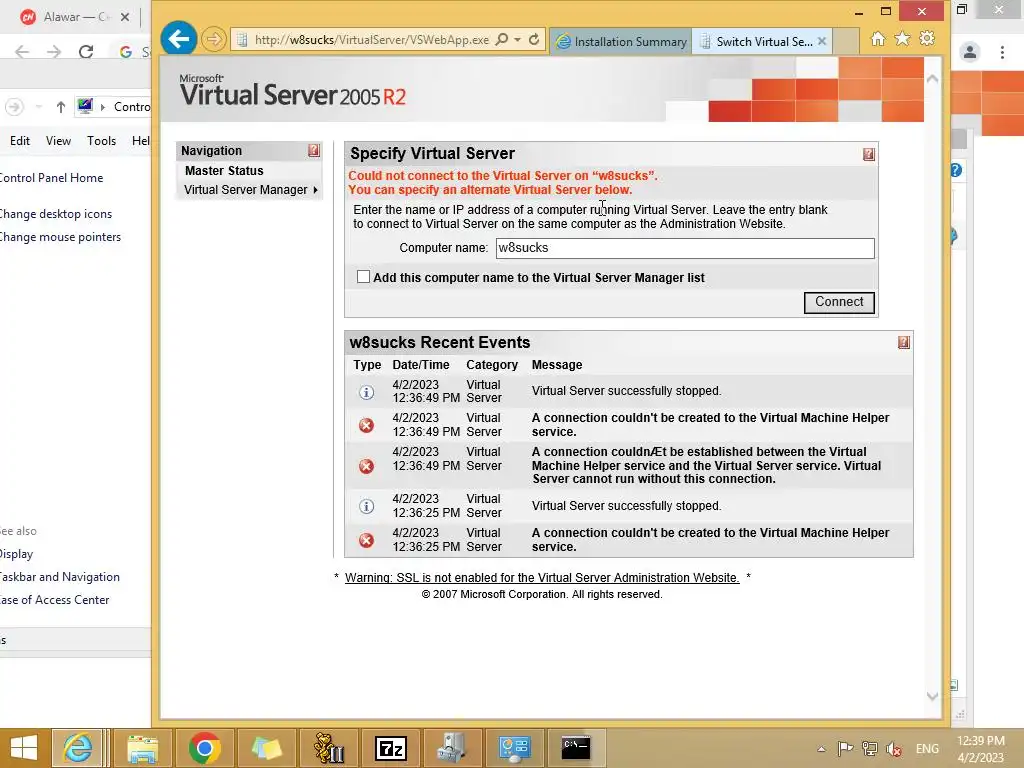Open the Tools menu in Control Panel window
Image resolution: width=1024 pixels, height=768 pixels.
pos(101,140)
